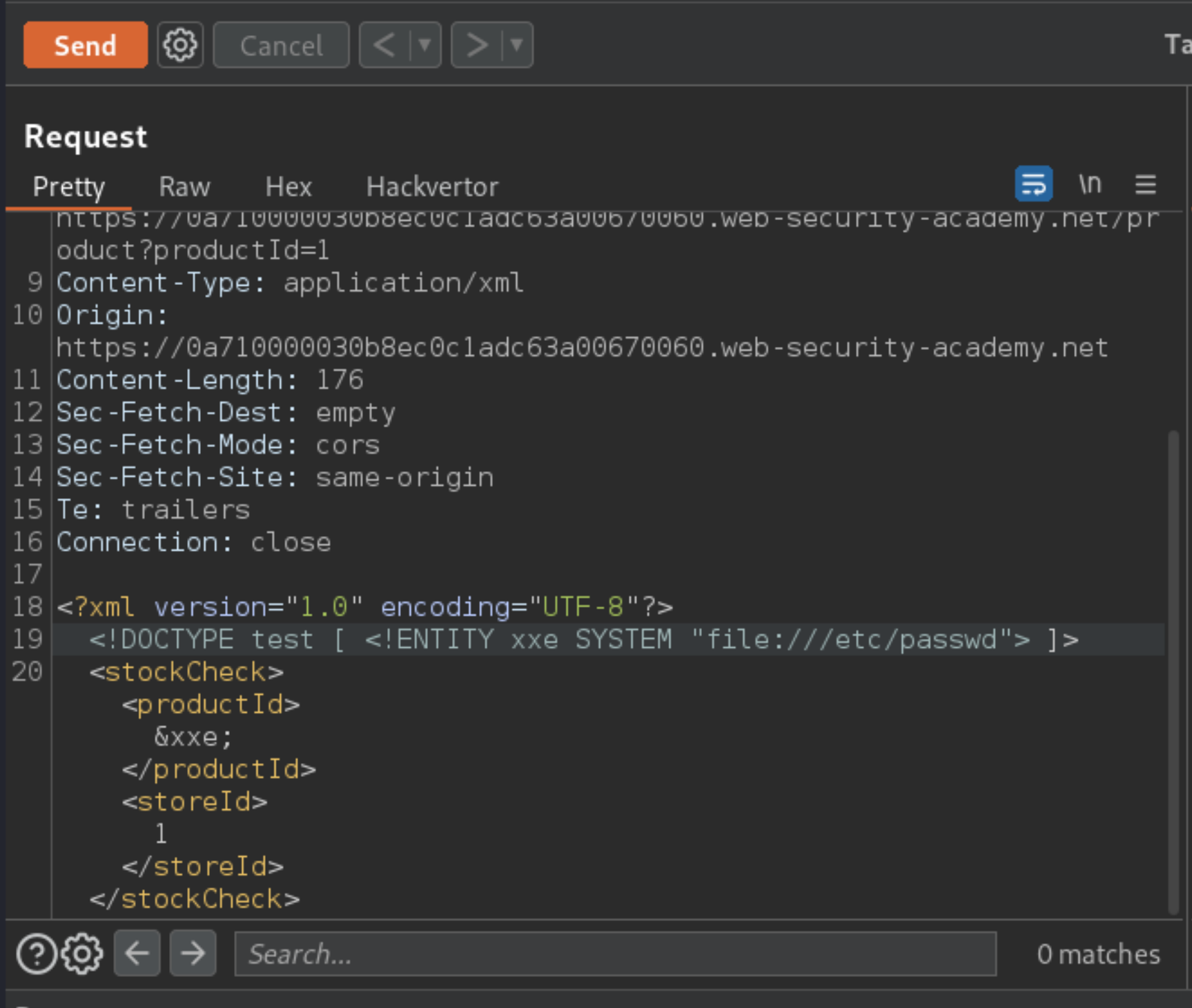Click the Sec-Fetch-Site: same-origin header
This screenshot has width=1192, height=1008.
tap(275, 477)
